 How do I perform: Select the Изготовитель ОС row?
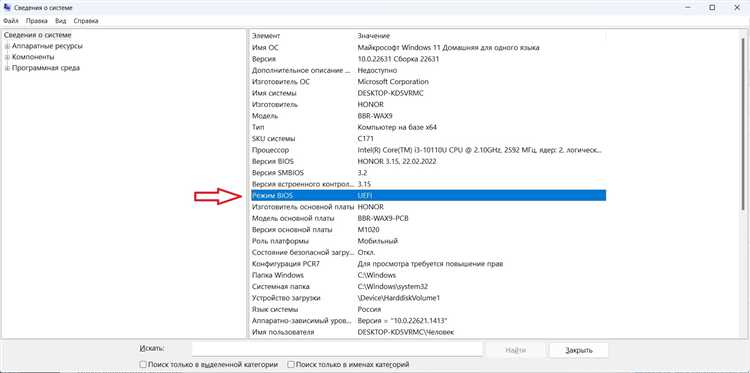click(428, 82)
